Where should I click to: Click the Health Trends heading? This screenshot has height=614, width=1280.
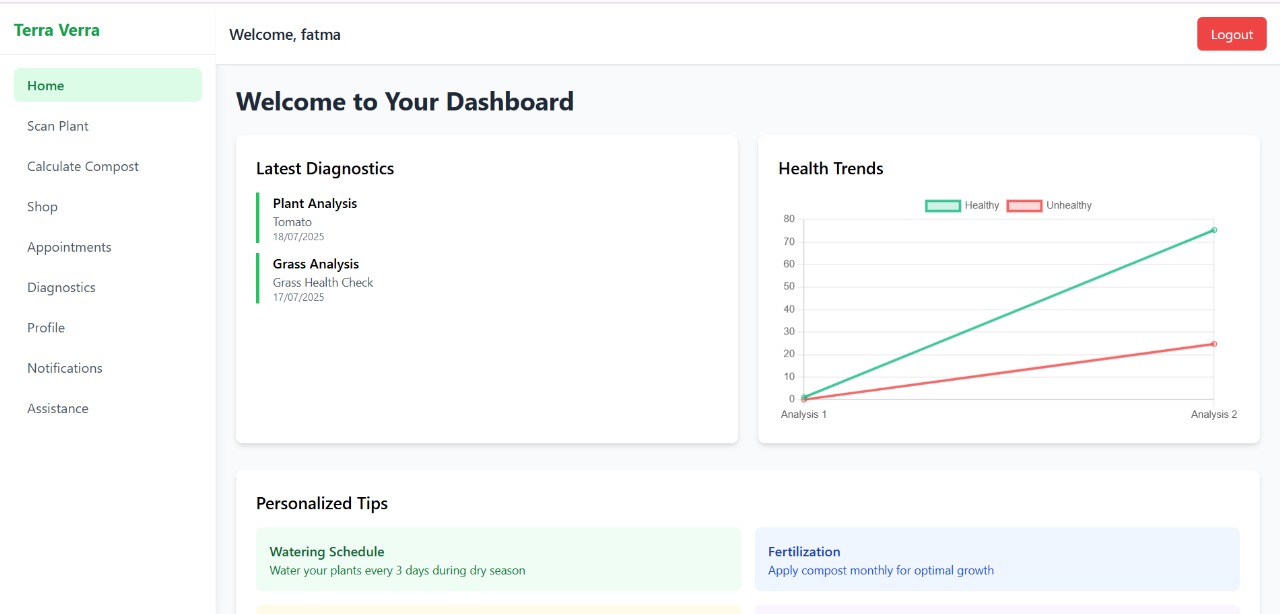click(x=831, y=168)
